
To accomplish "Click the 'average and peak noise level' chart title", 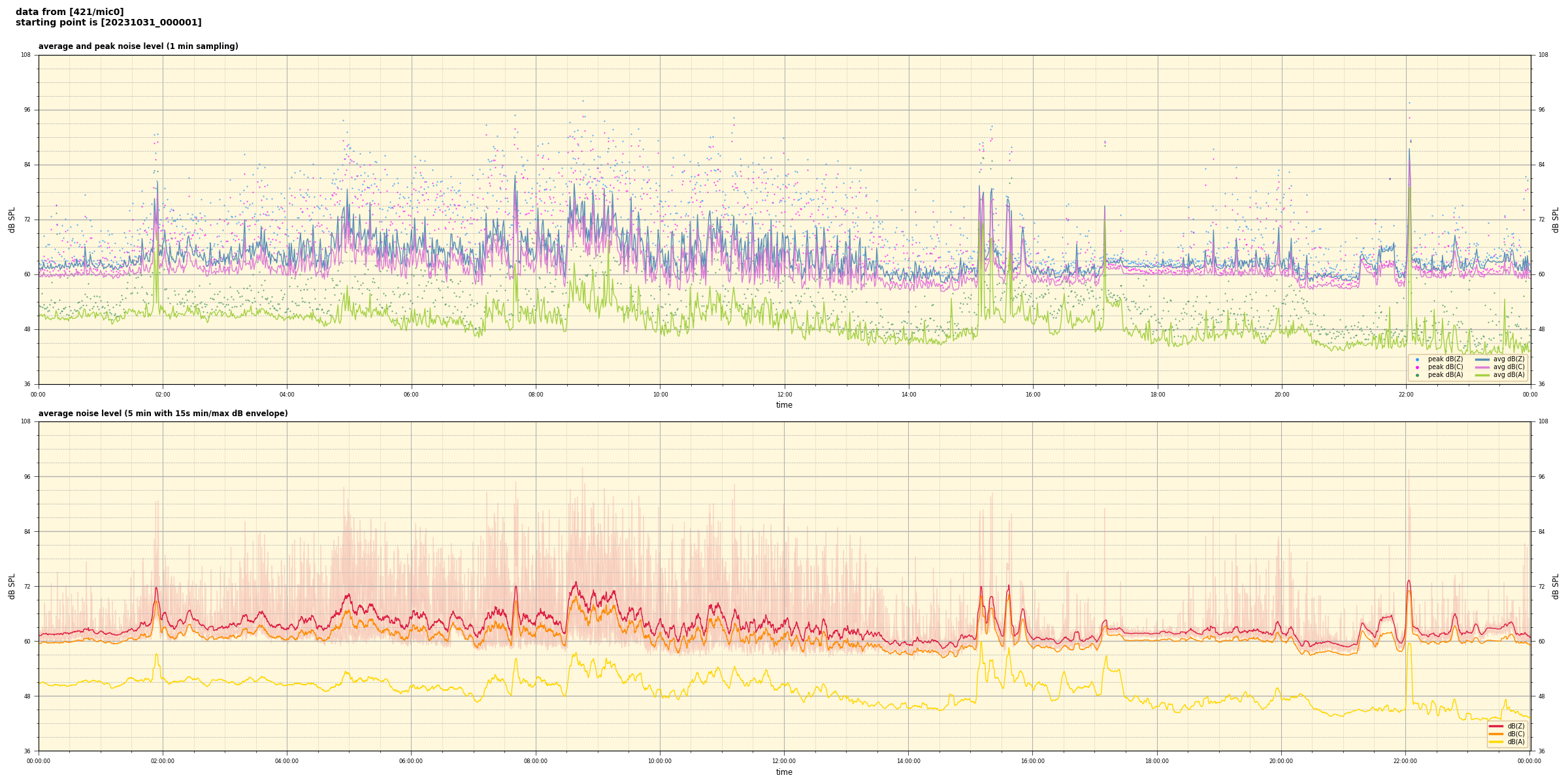I will click(138, 46).
